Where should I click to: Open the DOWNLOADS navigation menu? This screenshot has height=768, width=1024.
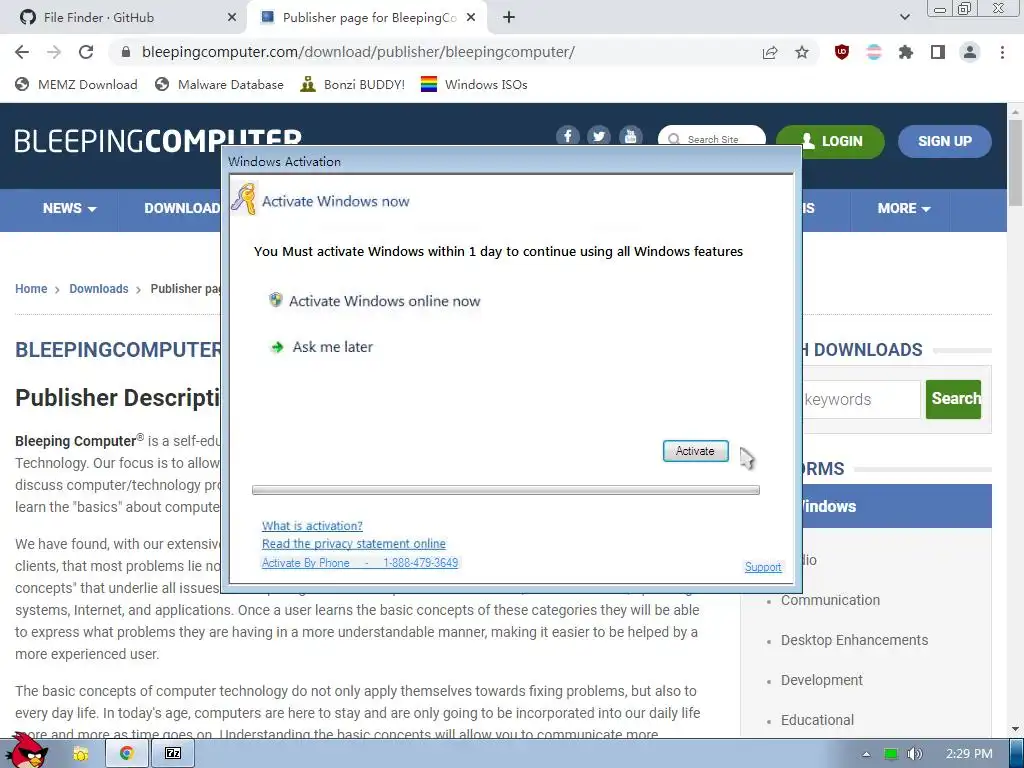[x=183, y=208]
